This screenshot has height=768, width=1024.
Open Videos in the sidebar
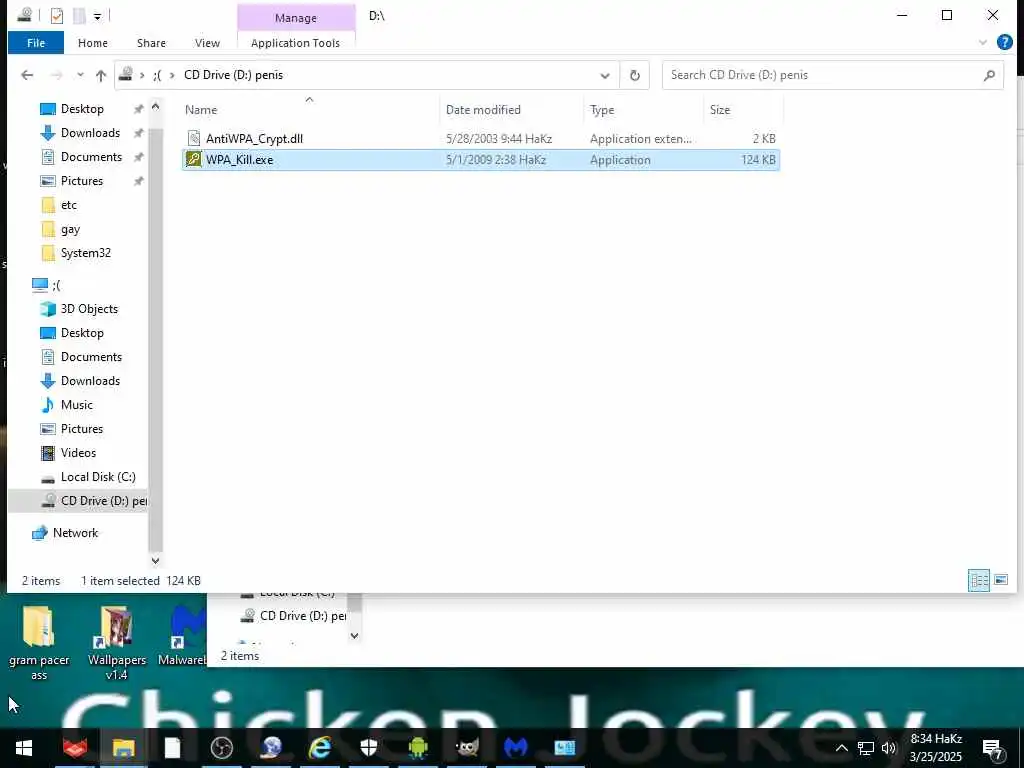tap(78, 453)
